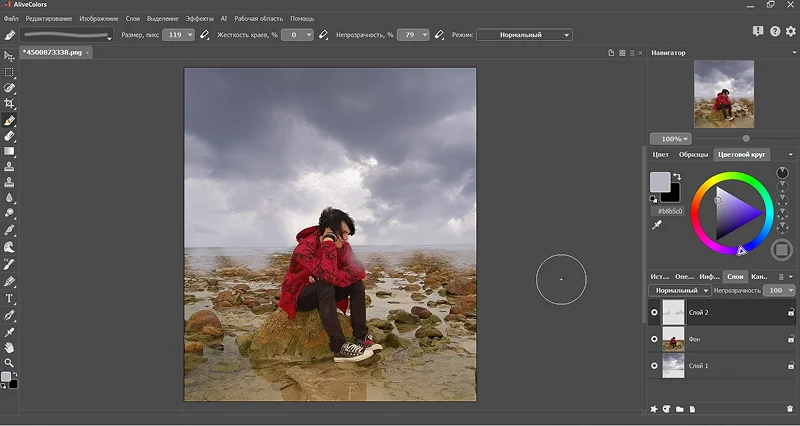The height and width of the screenshot is (426, 800).
Task: Switch to the Ист... history tab
Action: (x=659, y=277)
